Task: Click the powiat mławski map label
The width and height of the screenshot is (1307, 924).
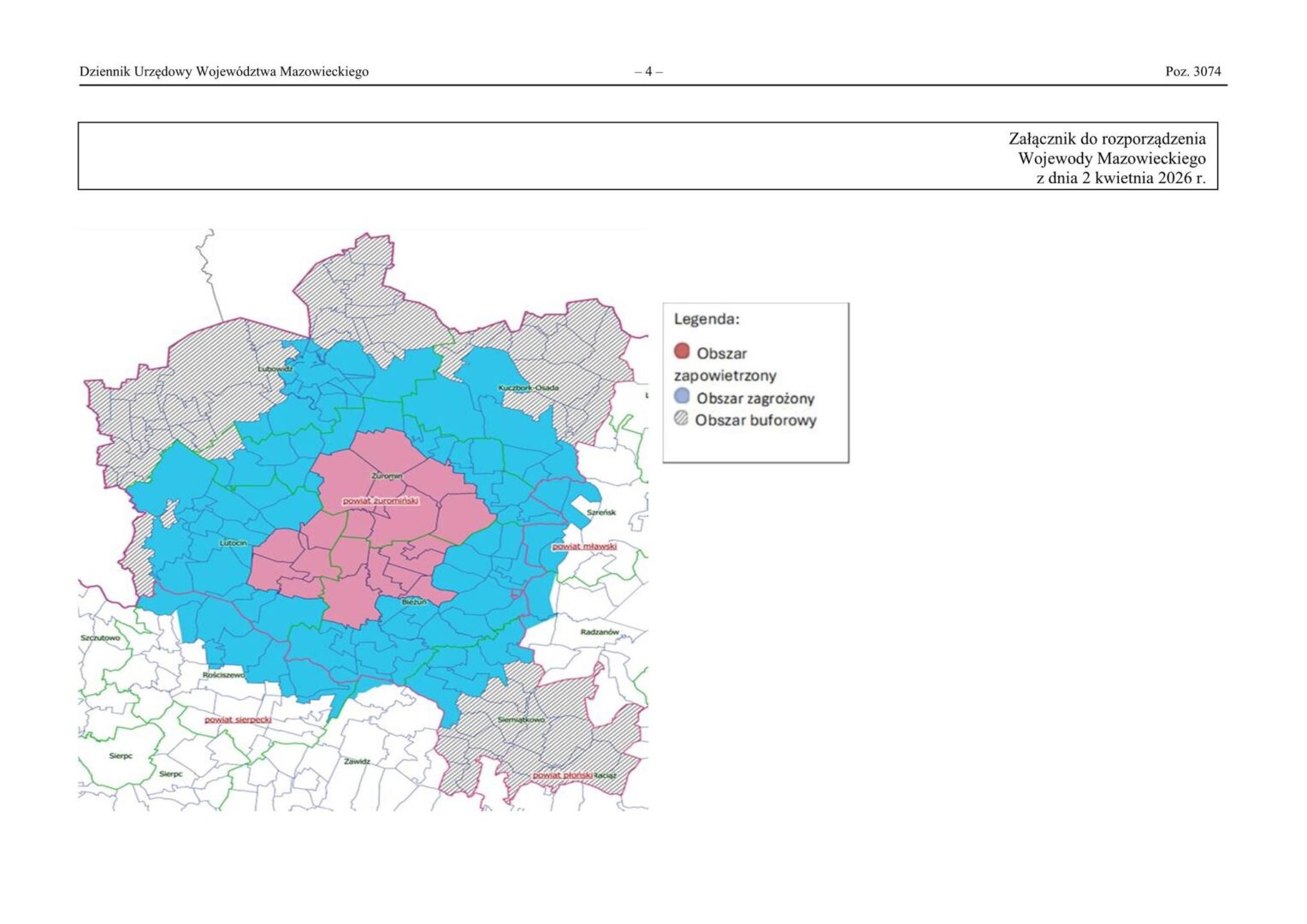Action: tap(584, 546)
